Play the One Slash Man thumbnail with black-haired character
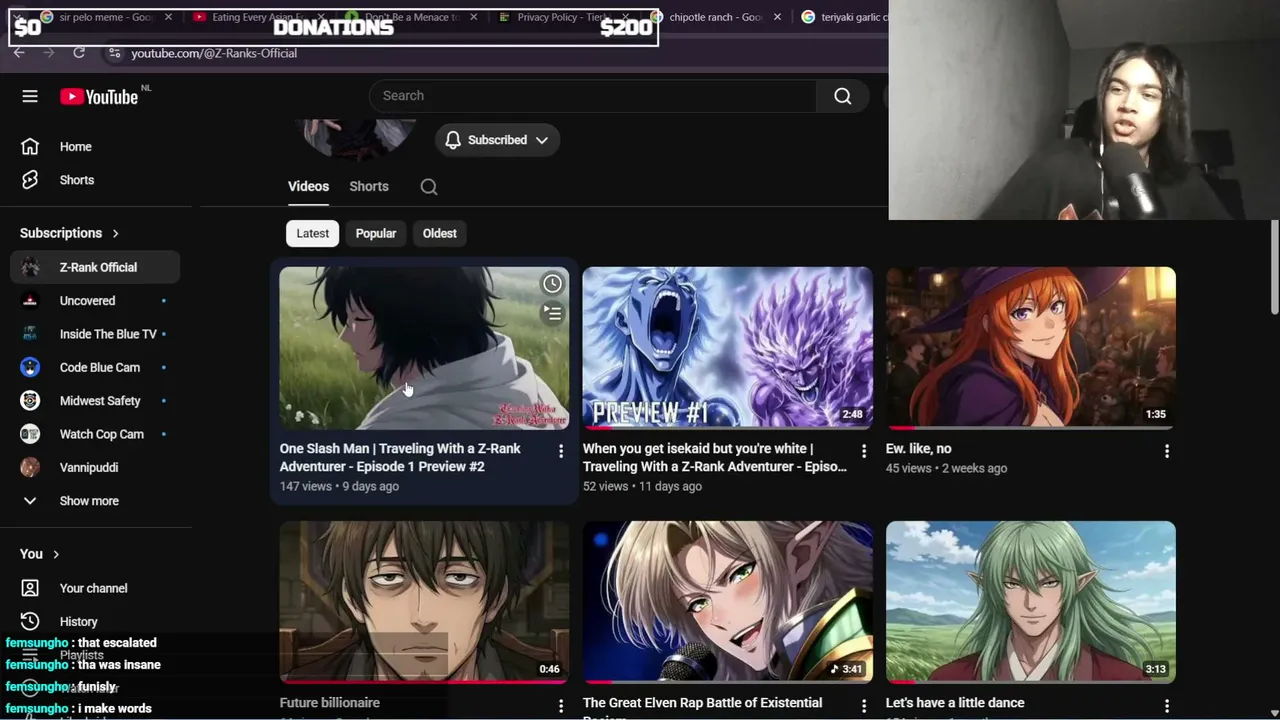Screen dimensions: 1280x720 click(424, 348)
